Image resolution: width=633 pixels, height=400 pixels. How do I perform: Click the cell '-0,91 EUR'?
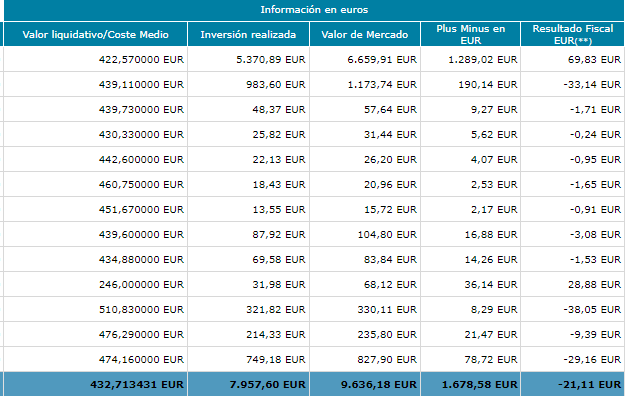572,209
